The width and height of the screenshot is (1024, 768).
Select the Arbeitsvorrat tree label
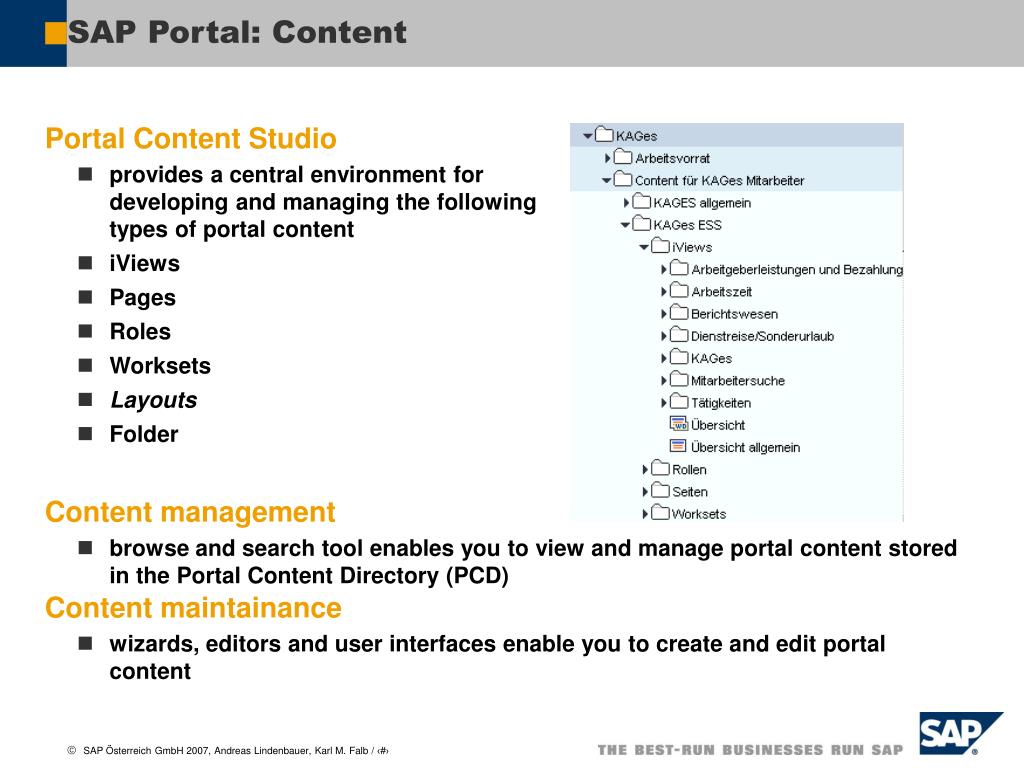click(x=673, y=158)
